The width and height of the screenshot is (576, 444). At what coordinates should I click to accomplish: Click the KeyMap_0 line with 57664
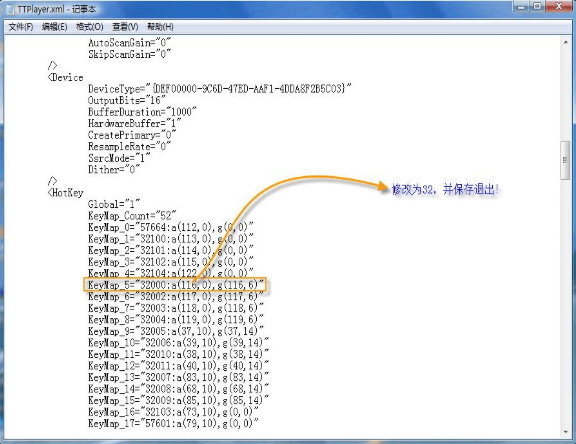pos(170,227)
